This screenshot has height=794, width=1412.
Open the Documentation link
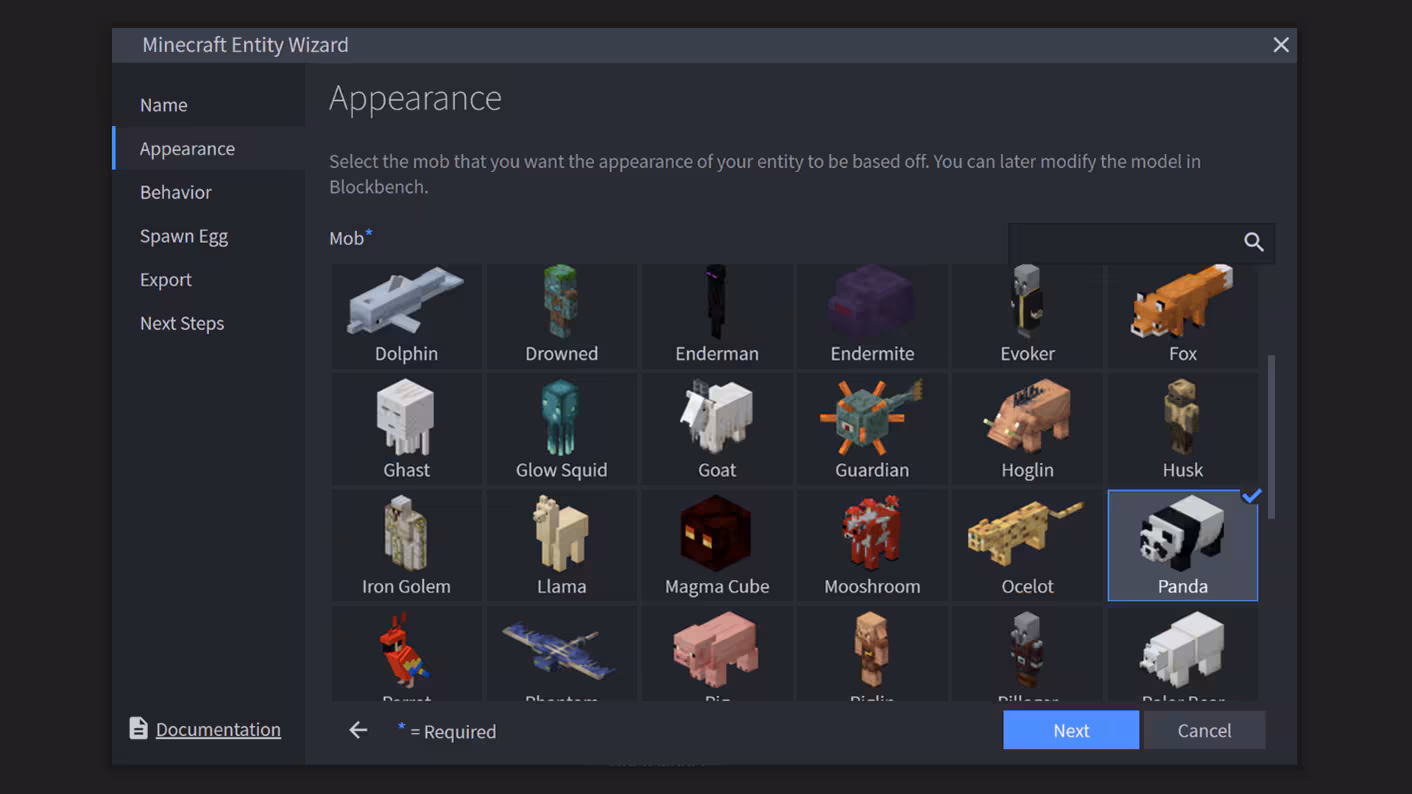(x=218, y=729)
